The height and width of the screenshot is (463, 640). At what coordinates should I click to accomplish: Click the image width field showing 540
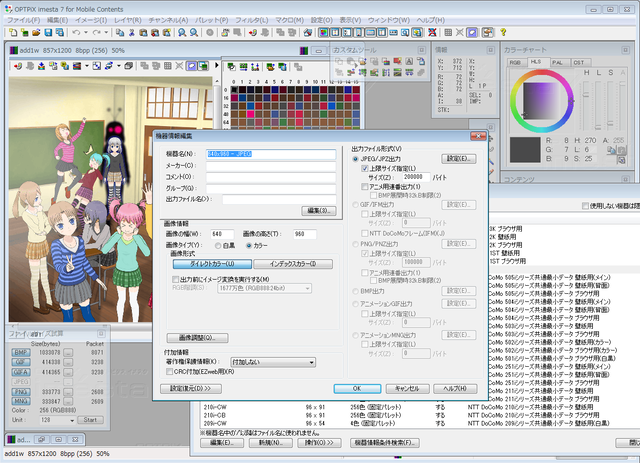point(222,234)
